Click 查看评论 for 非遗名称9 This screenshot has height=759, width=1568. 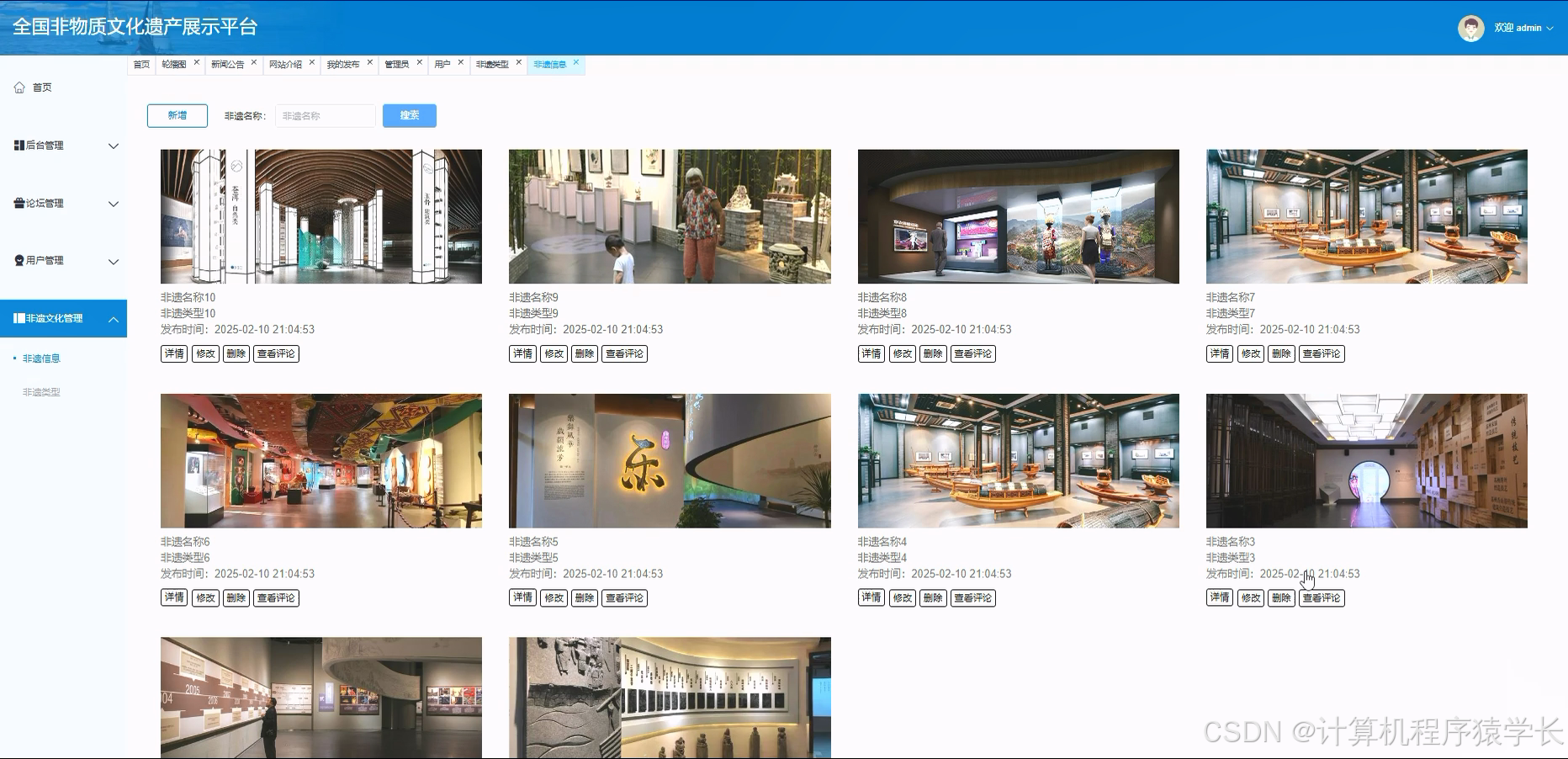[x=625, y=354]
